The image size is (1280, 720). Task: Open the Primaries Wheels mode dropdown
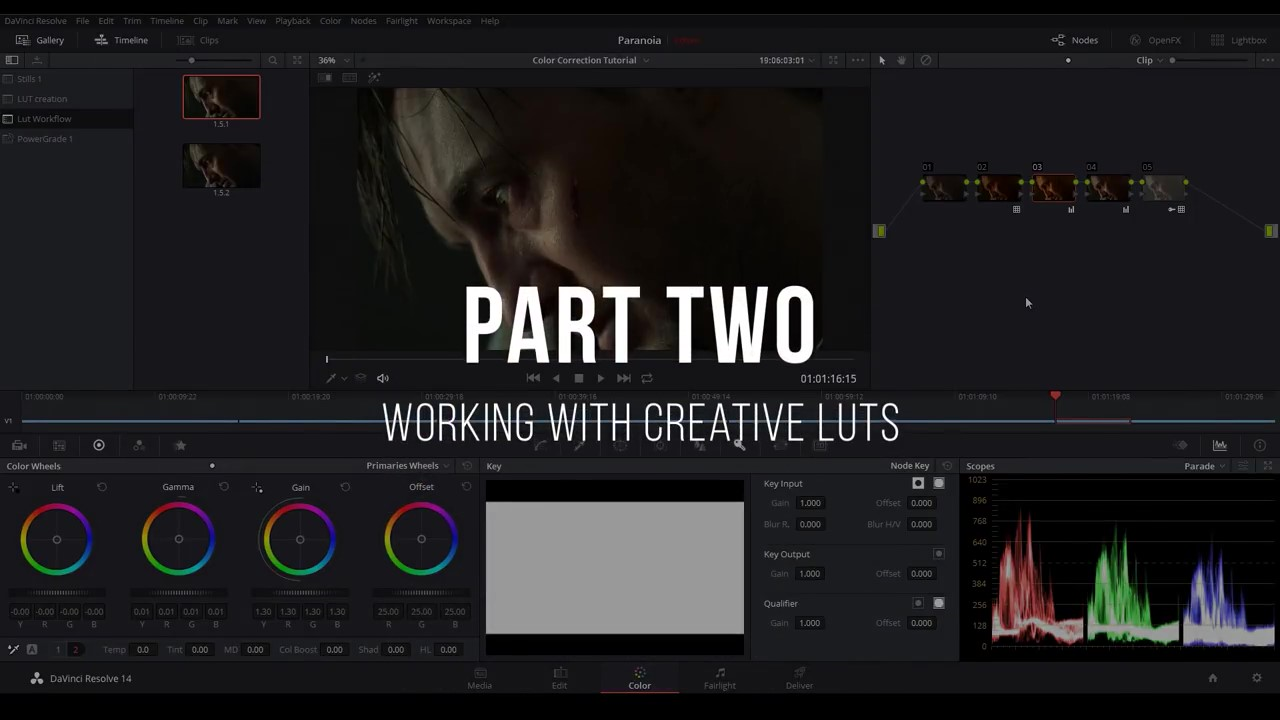408,466
